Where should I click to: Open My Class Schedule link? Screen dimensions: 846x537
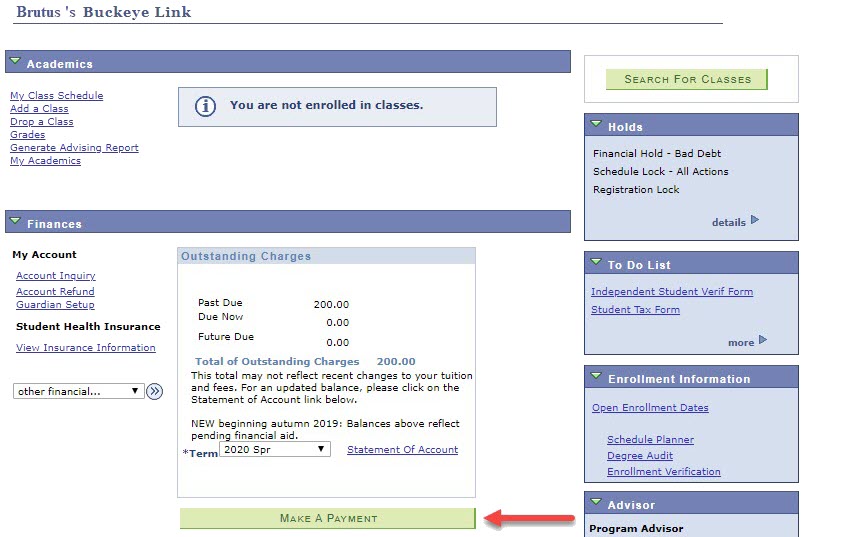[x=57, y=96]
